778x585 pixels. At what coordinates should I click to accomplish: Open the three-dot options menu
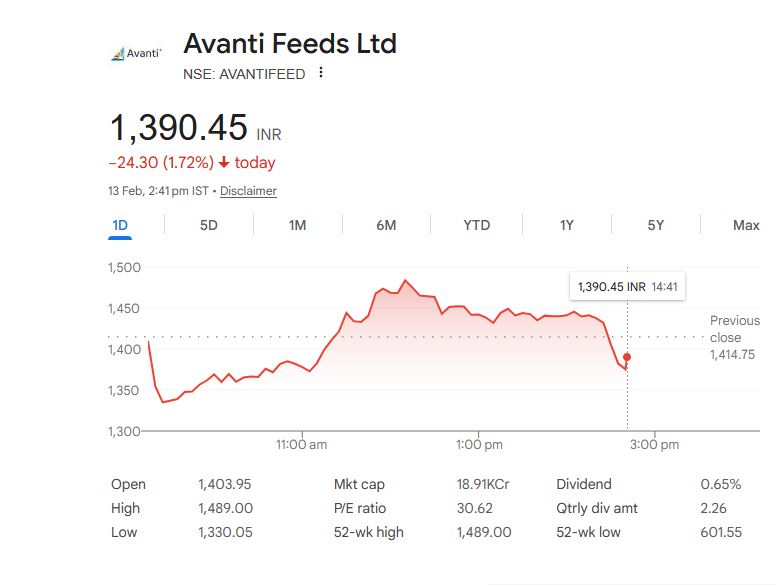(321, 73)
